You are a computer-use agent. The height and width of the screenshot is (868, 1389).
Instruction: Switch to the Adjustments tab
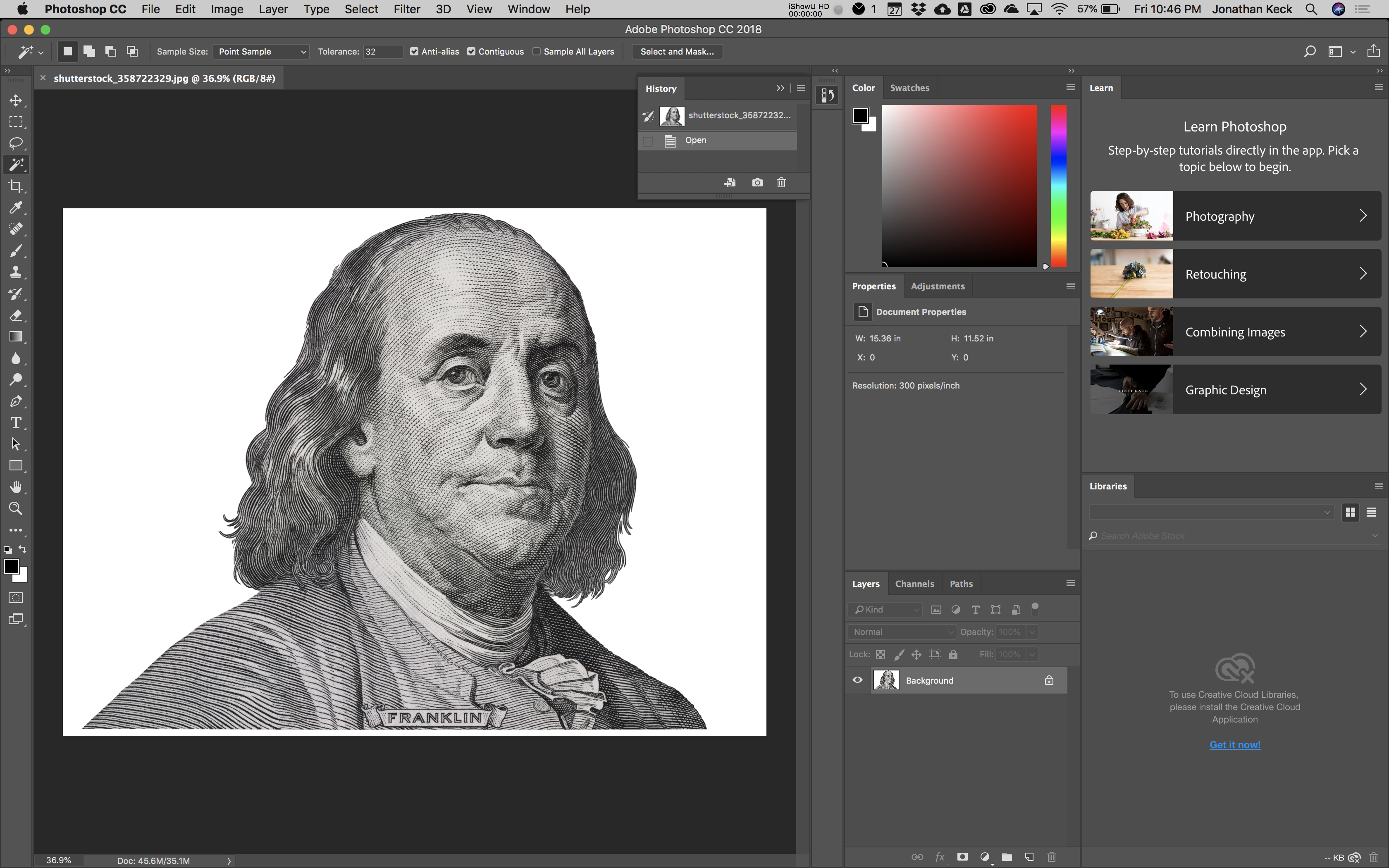[937, 286]
